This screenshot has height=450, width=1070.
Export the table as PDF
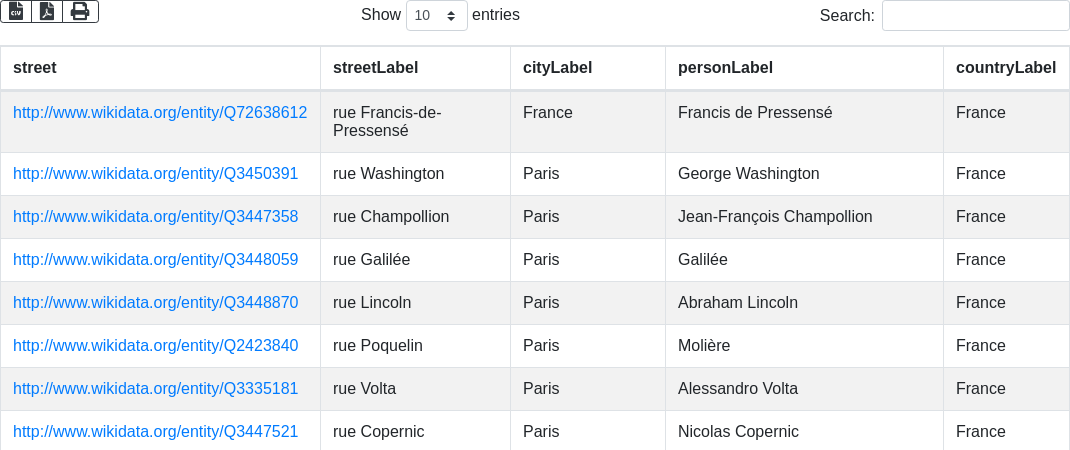pyautogui.click(x=47, y=11)
